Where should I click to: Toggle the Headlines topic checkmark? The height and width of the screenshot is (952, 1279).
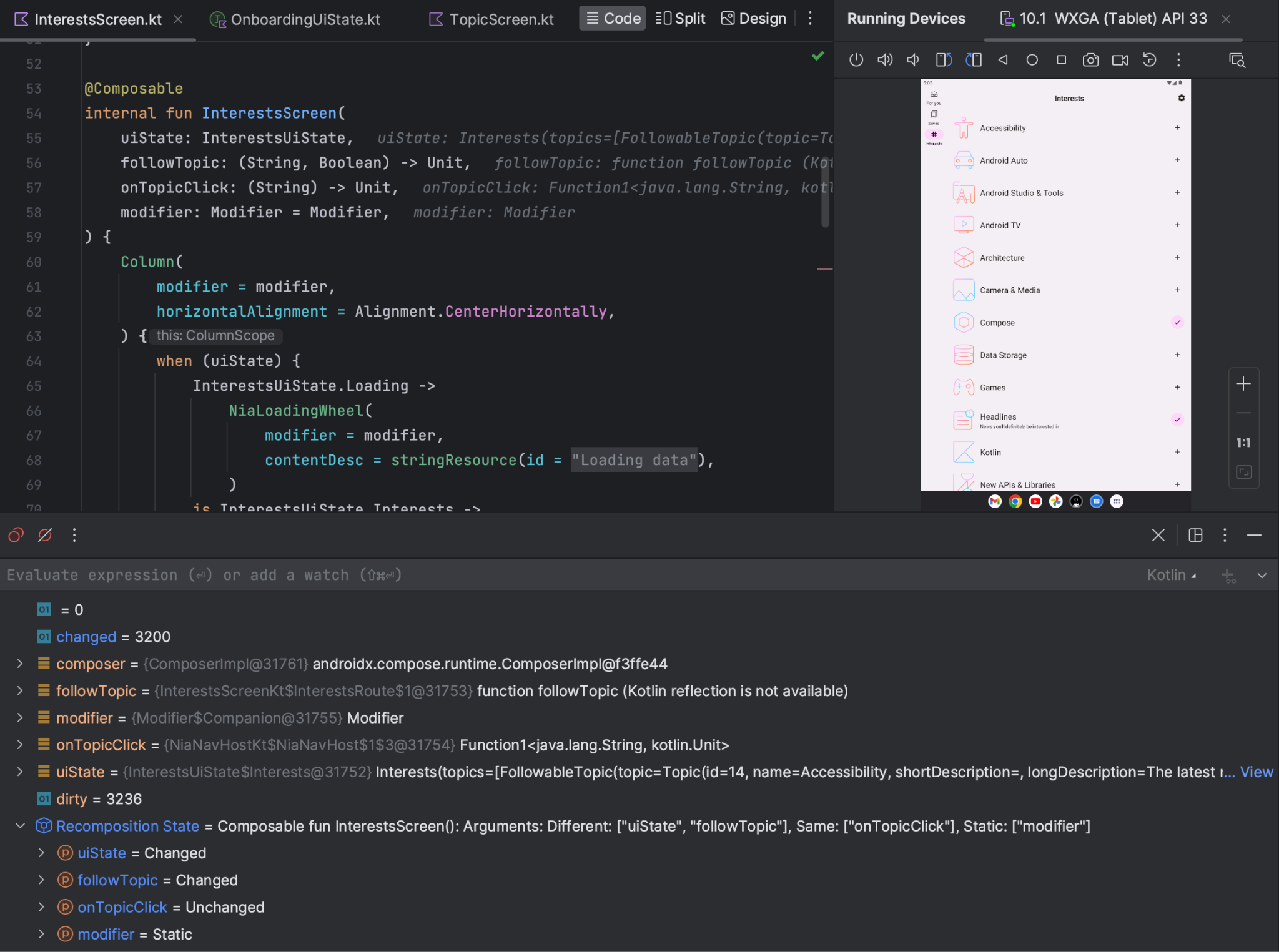tap(1177, 420)
